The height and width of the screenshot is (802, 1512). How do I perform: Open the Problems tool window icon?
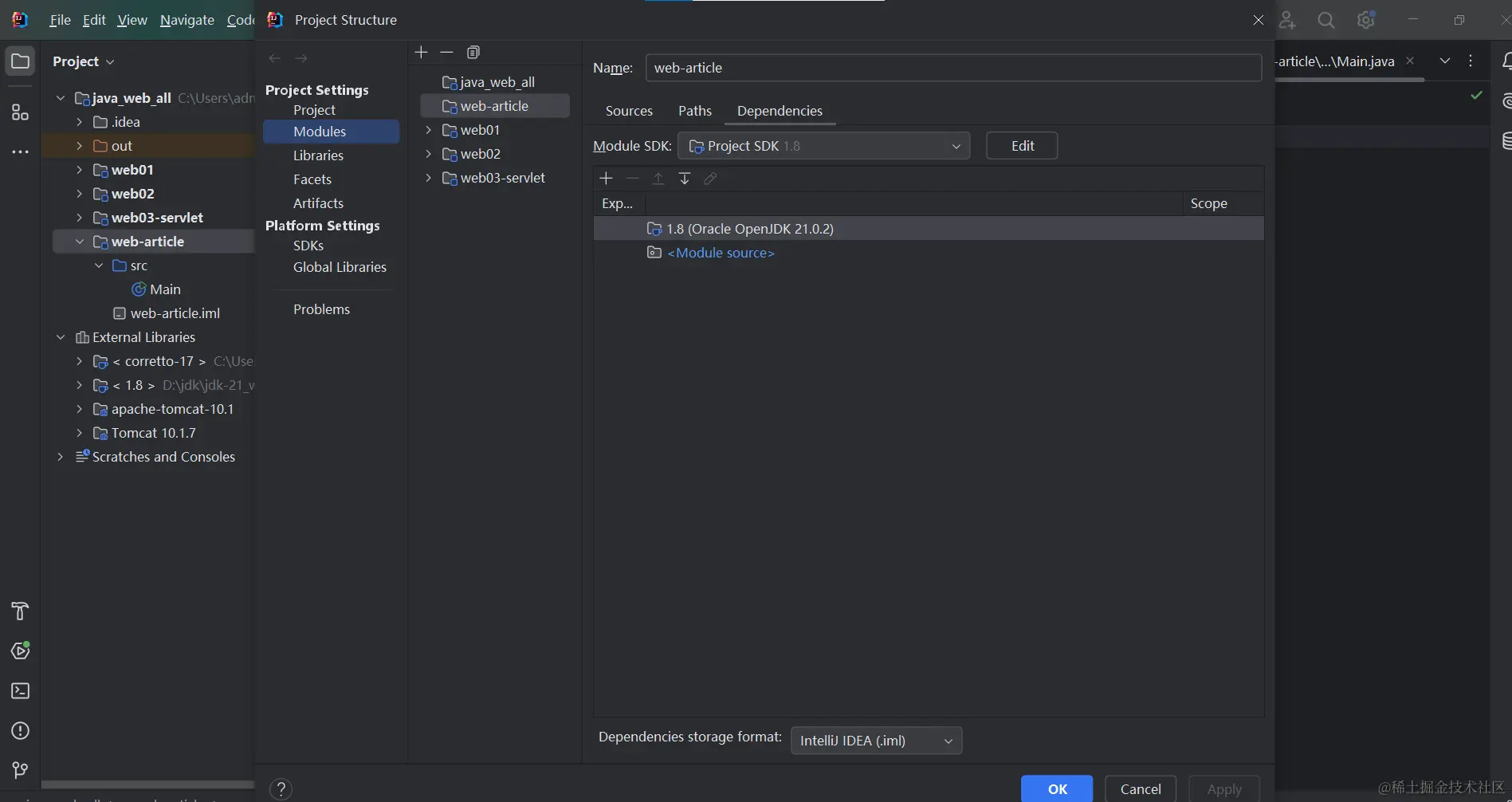click(20, 730)
